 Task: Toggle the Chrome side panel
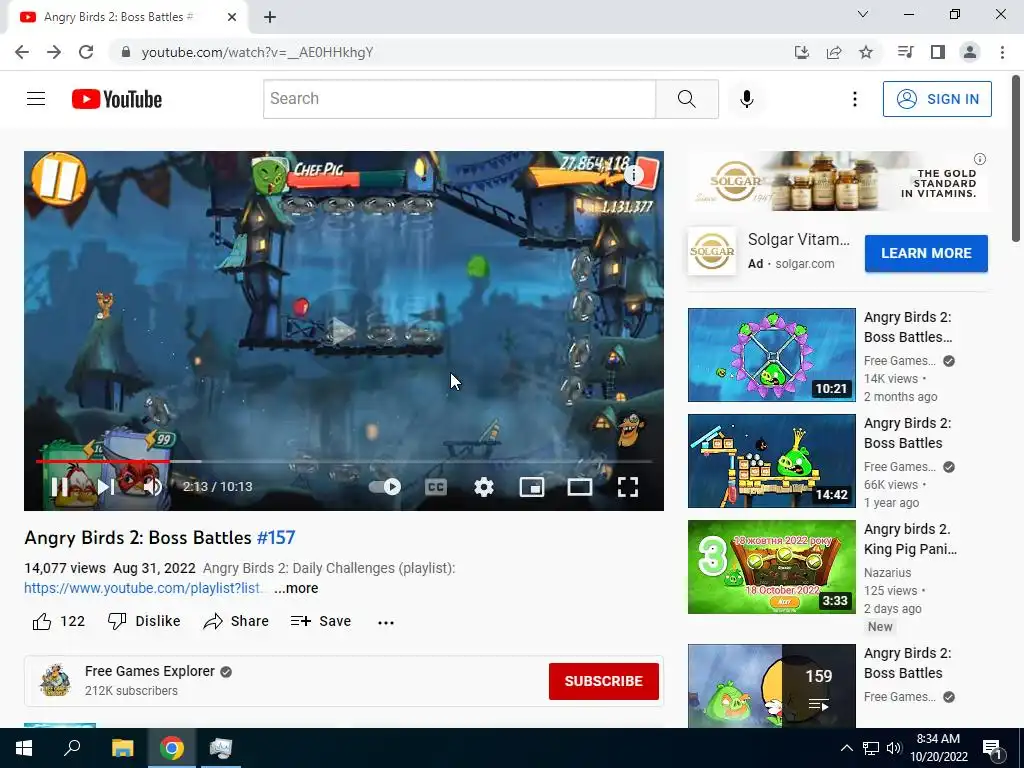click(938, 52)
